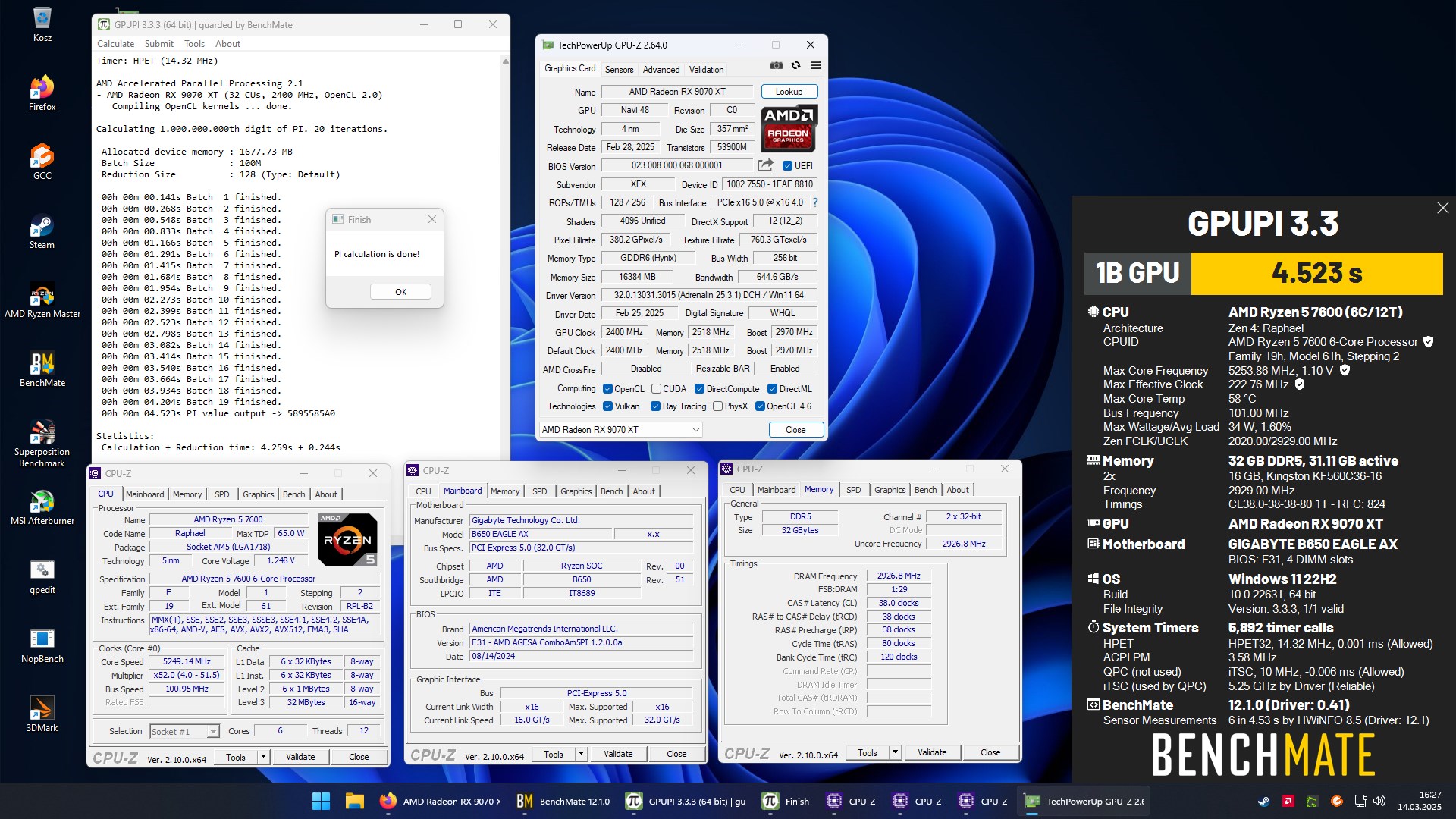Image resolution: width=1456 pixels, height=819 pixels.
Task: Close the BenchMate result overlay
Action: [1442, 208]
